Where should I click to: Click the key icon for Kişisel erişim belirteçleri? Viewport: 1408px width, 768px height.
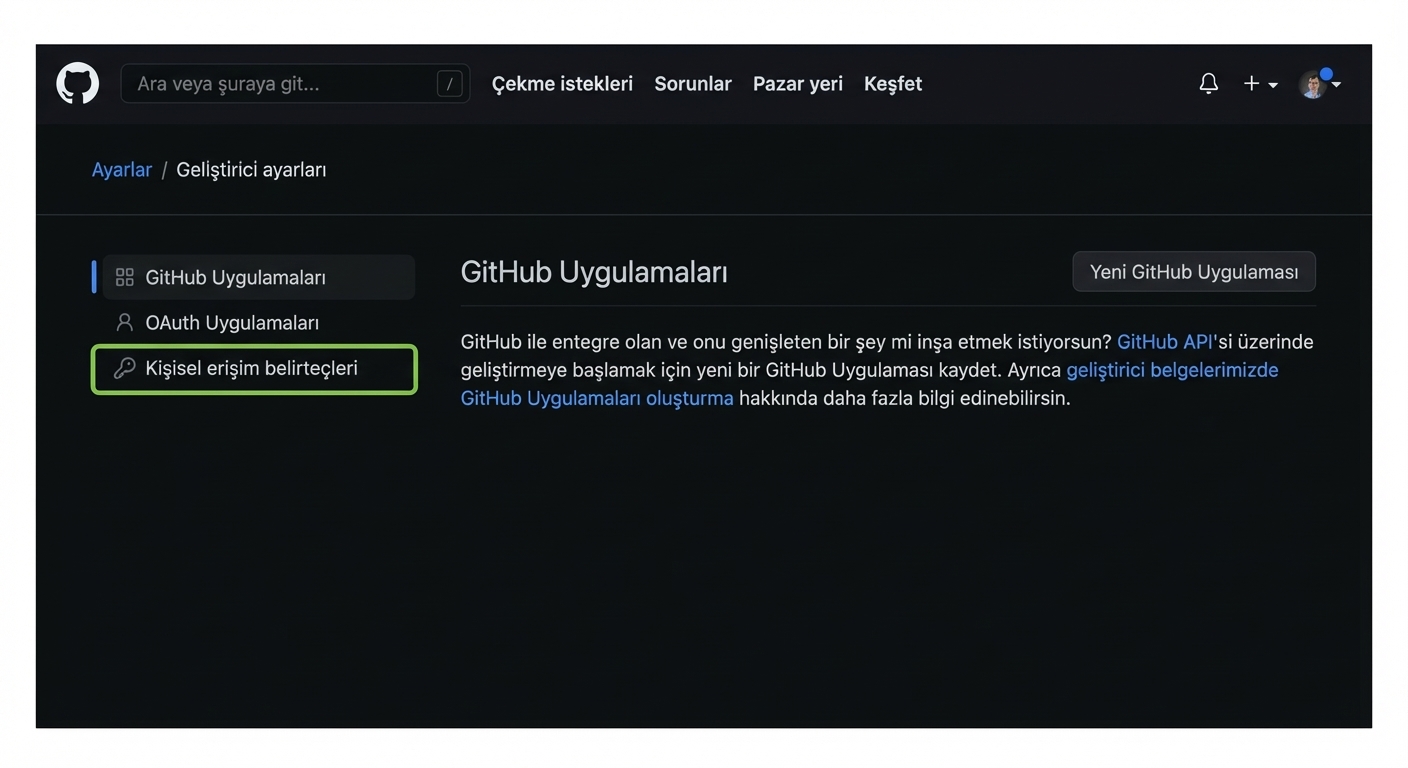pos(124,368)
